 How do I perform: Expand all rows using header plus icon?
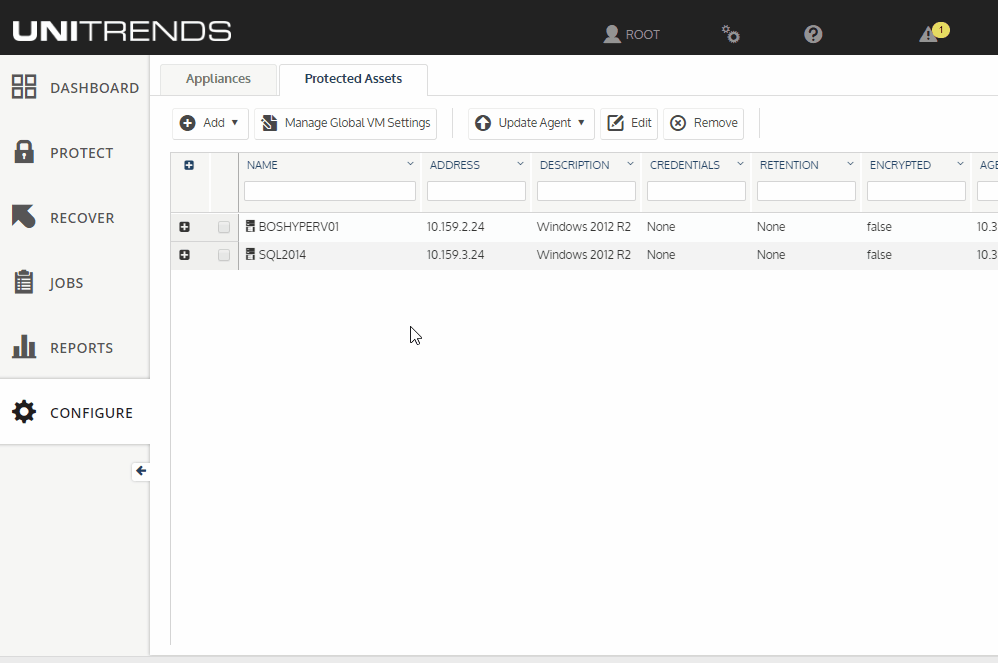(x=189, y=165)
